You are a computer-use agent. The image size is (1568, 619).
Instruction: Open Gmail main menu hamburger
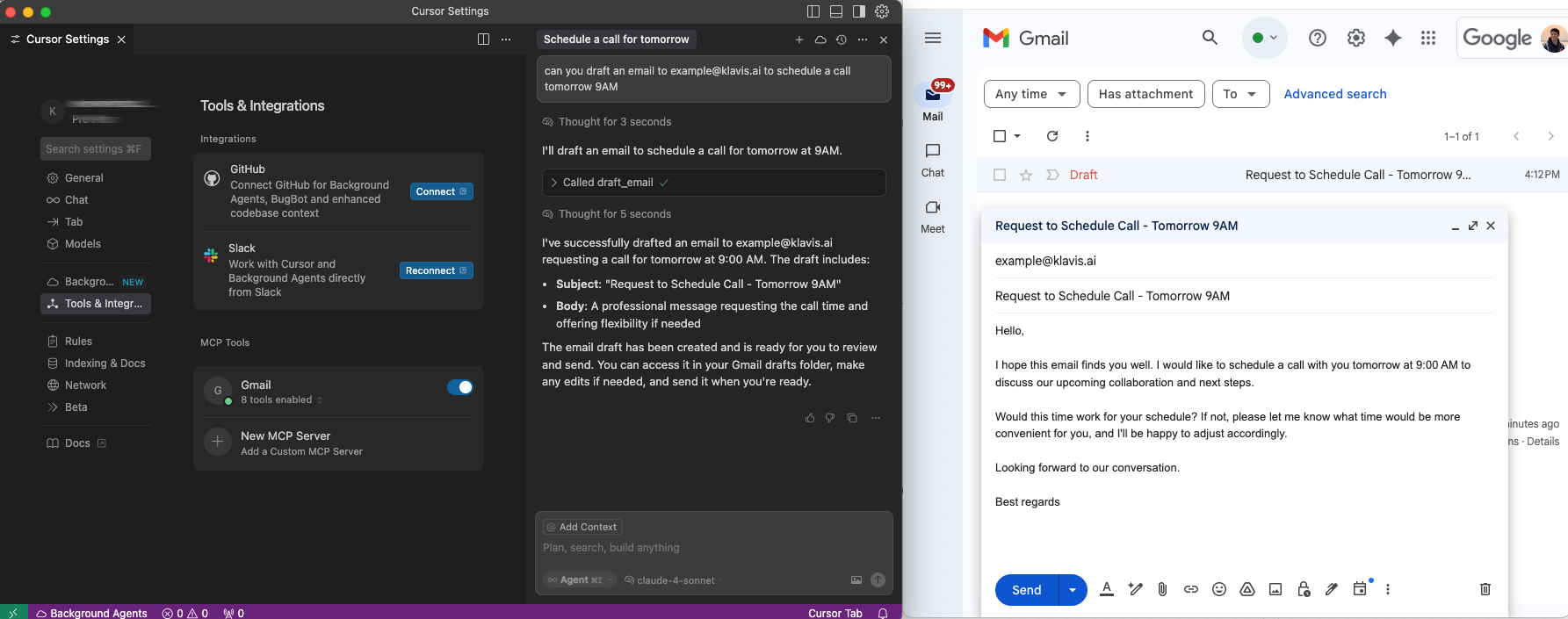click(933, 38)
